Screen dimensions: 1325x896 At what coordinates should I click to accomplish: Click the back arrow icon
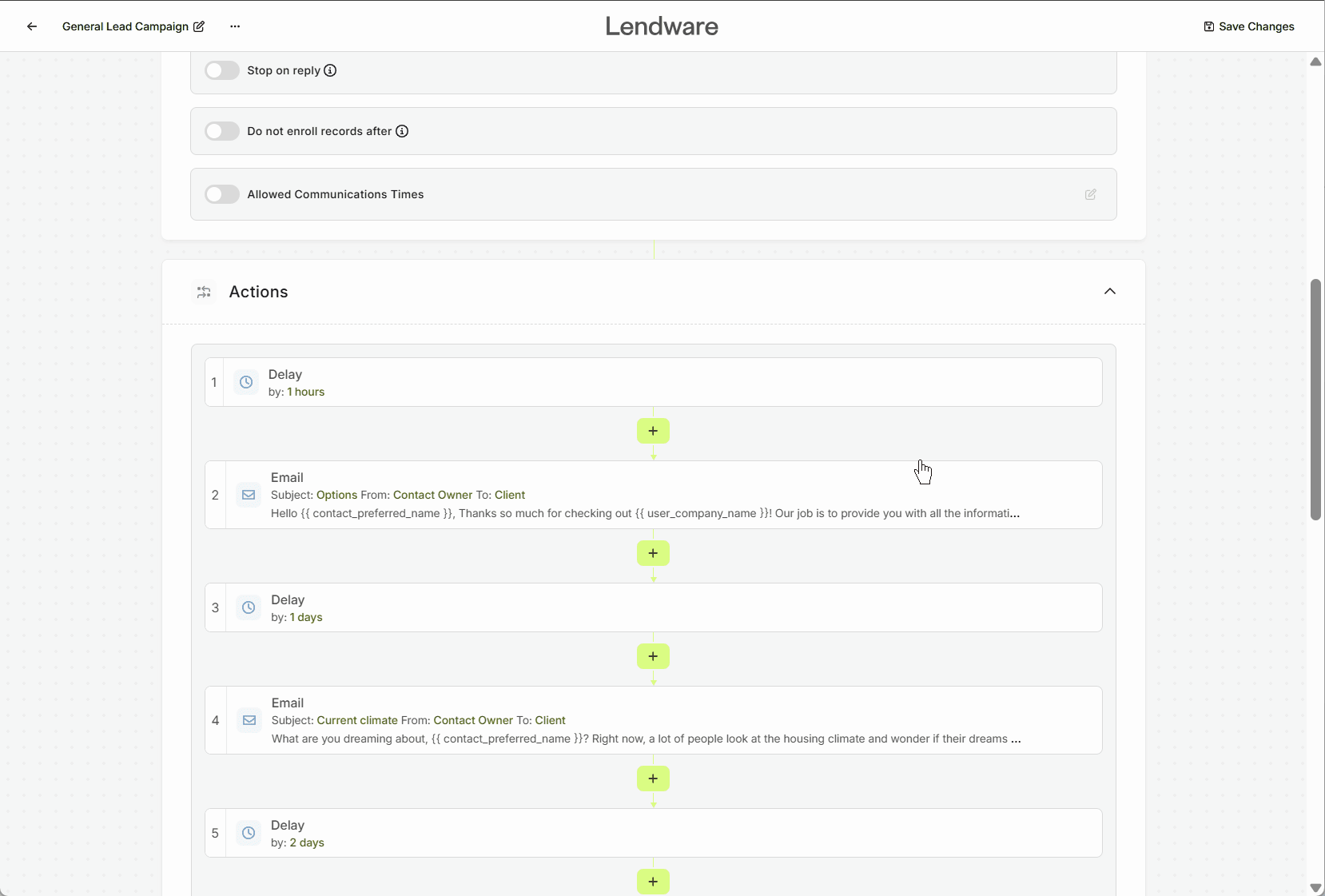pos(32,26)
